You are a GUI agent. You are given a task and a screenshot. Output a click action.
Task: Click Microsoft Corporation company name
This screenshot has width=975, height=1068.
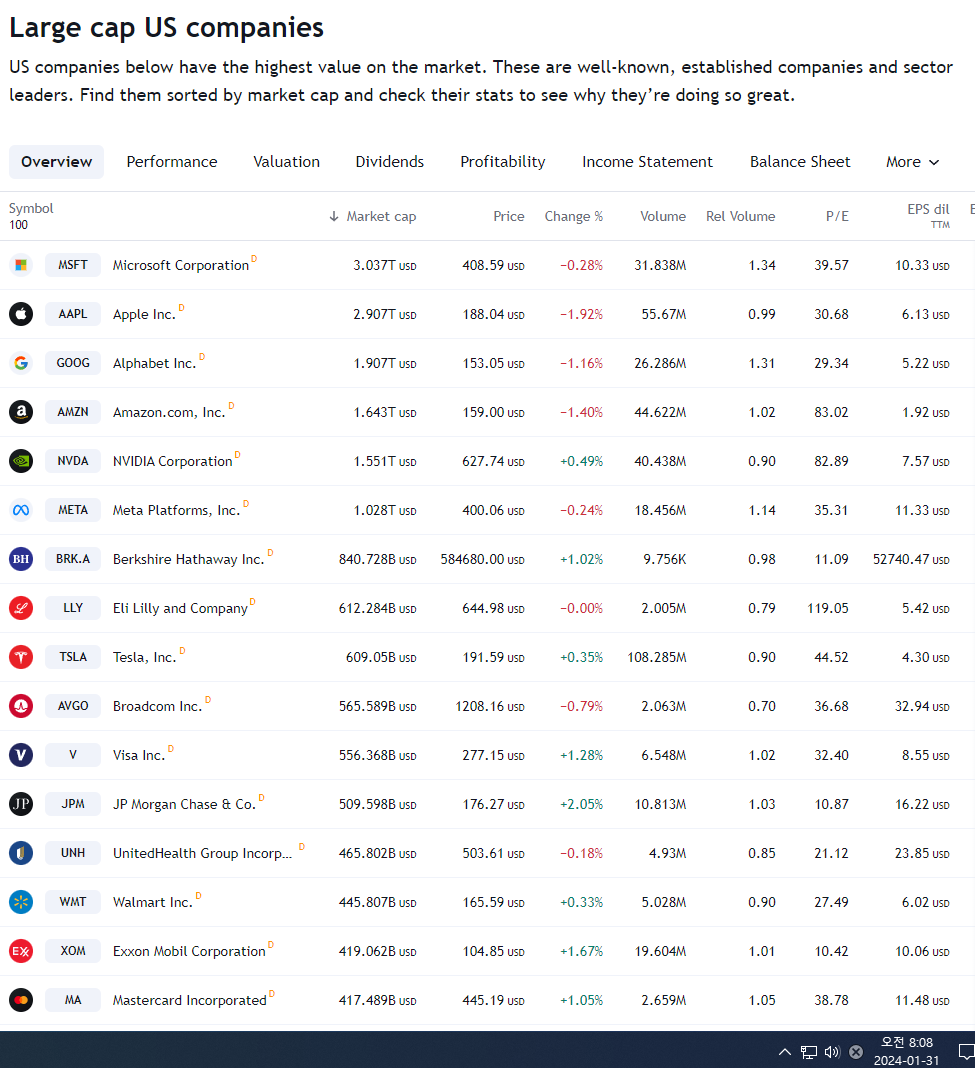(181, 266)
